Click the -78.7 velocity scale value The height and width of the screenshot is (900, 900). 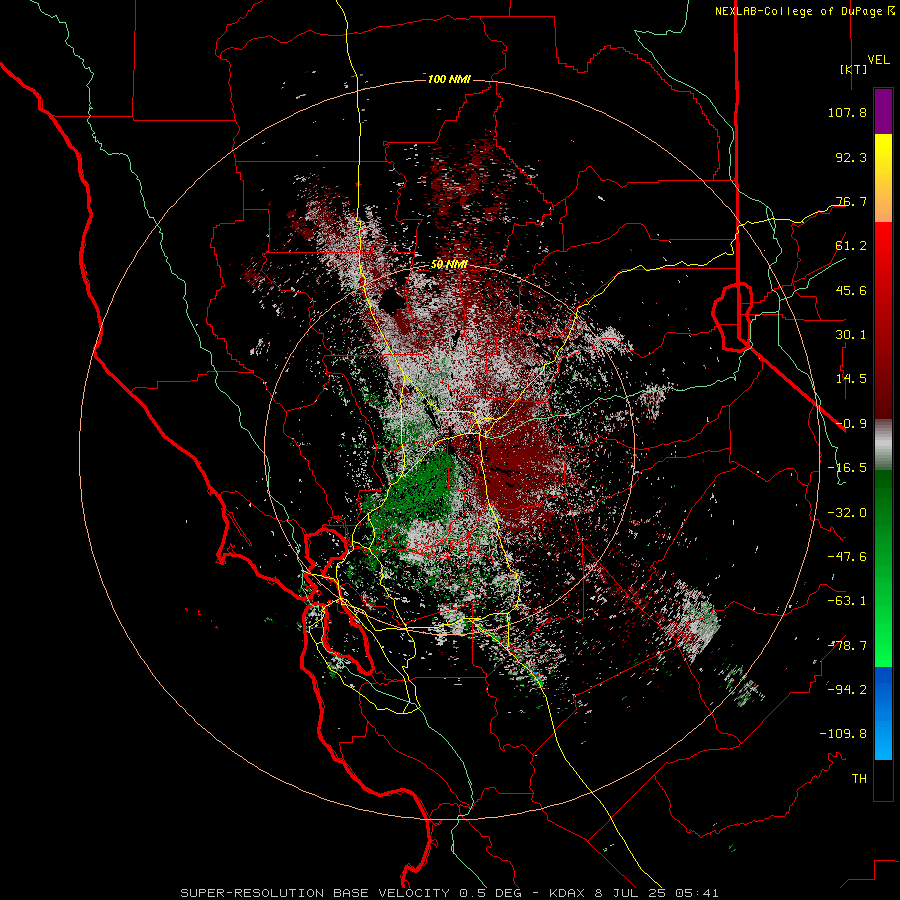coord(847,646)
